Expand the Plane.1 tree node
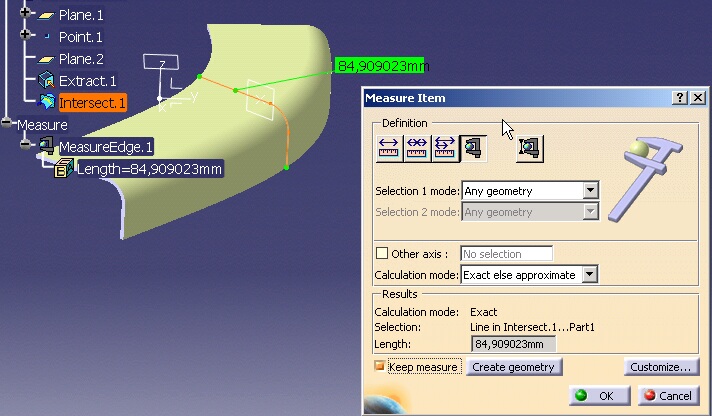 coord(26,15)
